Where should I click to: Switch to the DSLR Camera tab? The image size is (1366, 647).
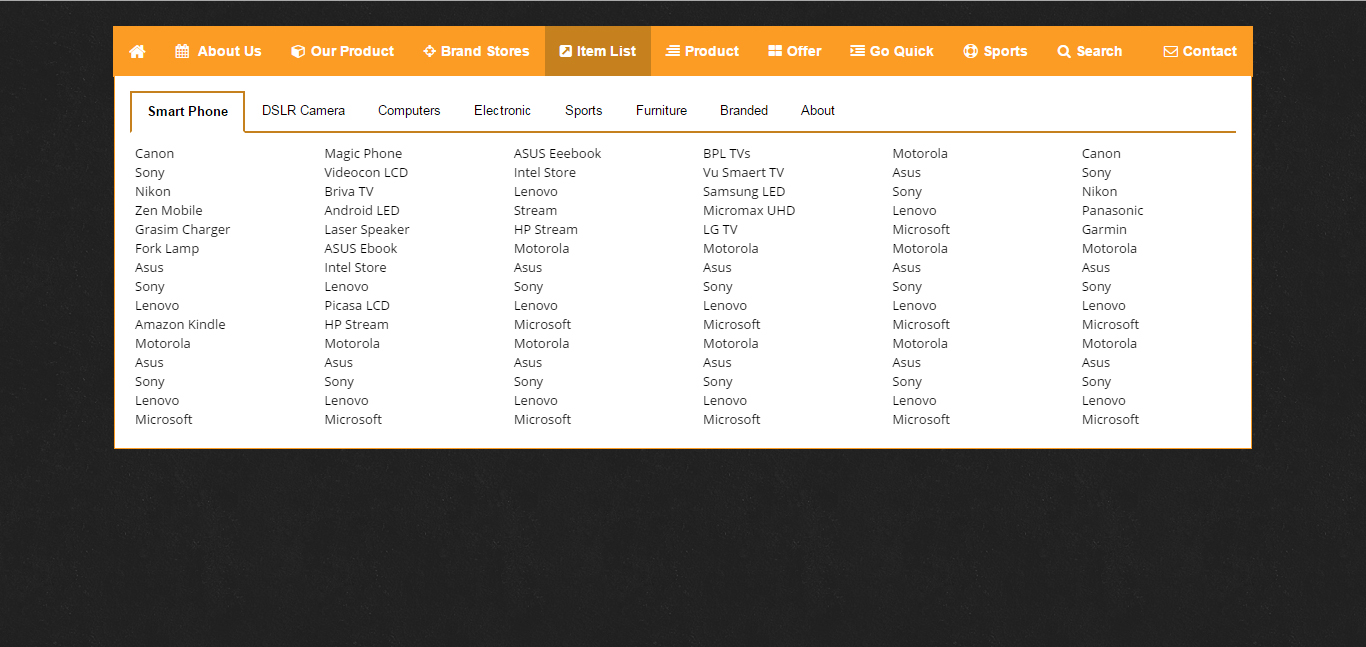tap(303, 110)
